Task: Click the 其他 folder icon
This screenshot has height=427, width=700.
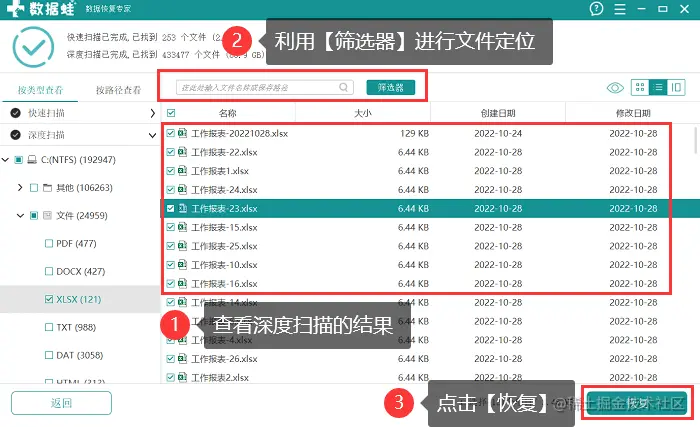Action: (47, 188)
